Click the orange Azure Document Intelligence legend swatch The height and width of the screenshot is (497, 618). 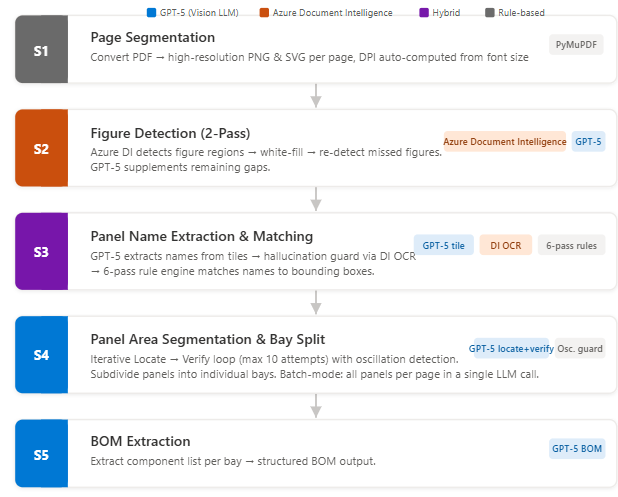point(264,13)
